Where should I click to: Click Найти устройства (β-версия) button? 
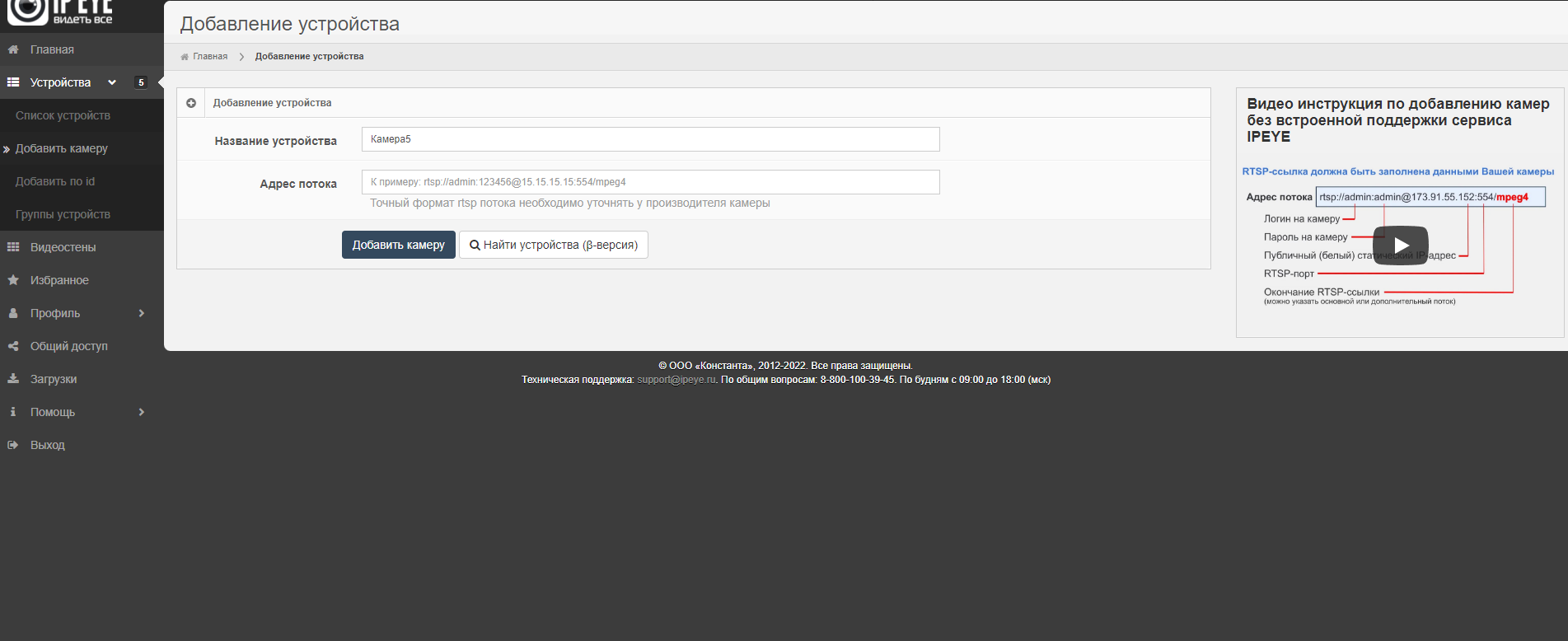[554, 245]
